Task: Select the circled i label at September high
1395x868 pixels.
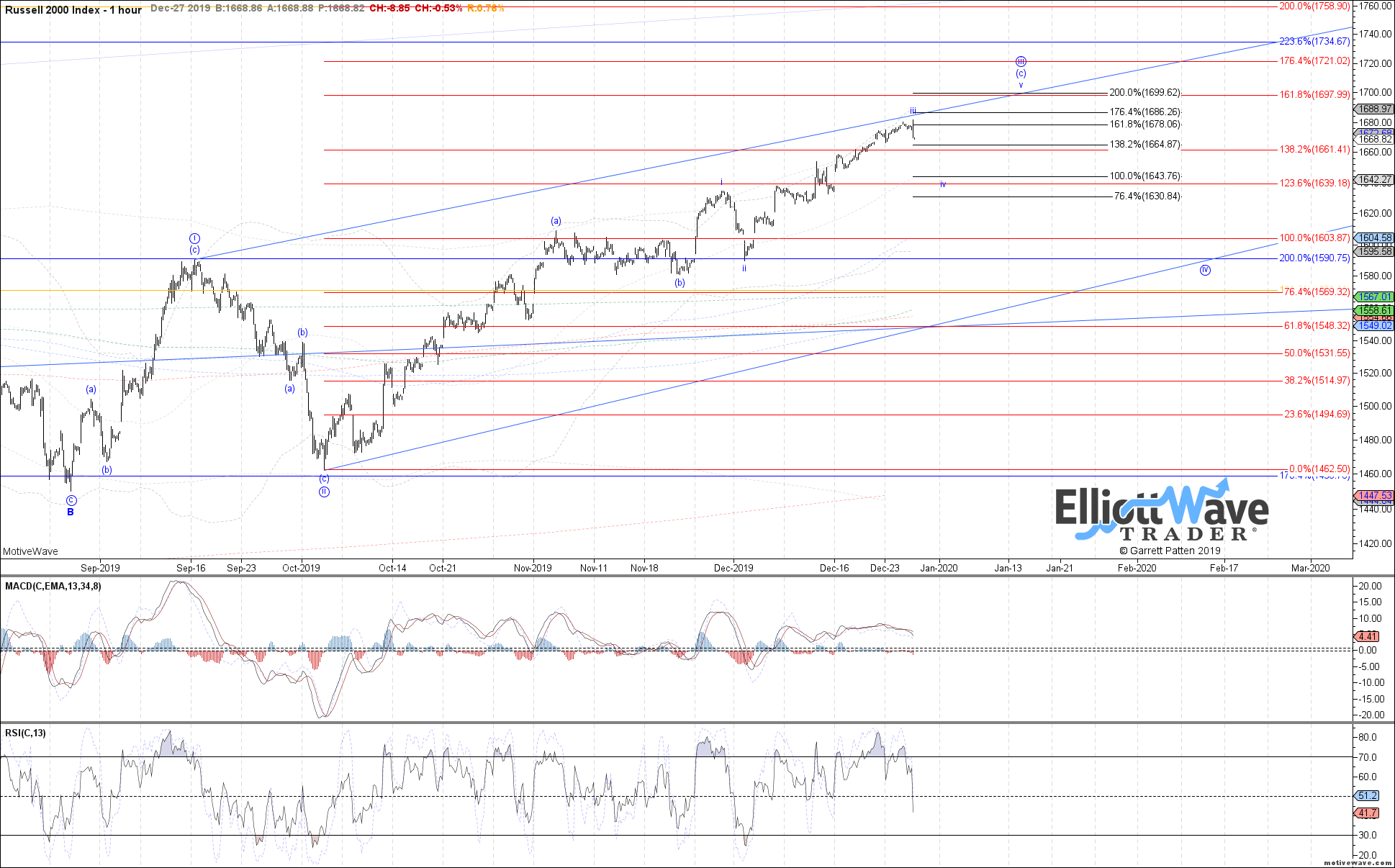Action: click(x=194, y=238)
